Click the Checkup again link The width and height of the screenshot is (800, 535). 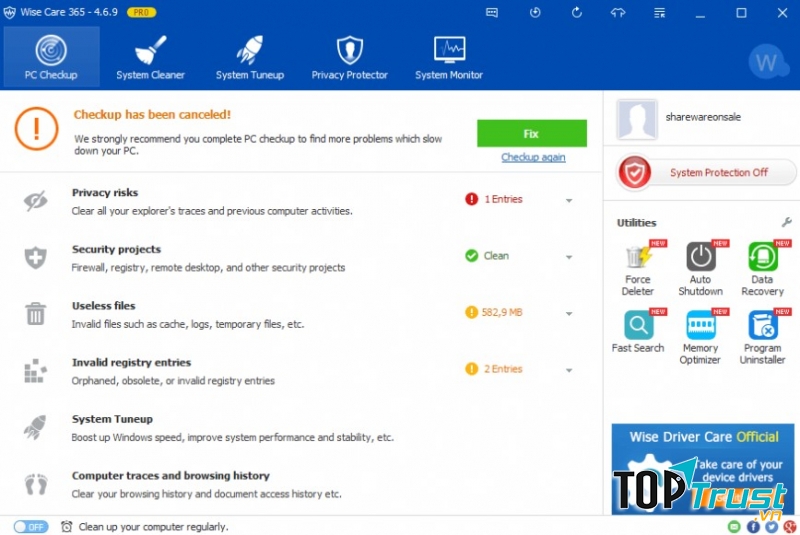pos(533,157)
